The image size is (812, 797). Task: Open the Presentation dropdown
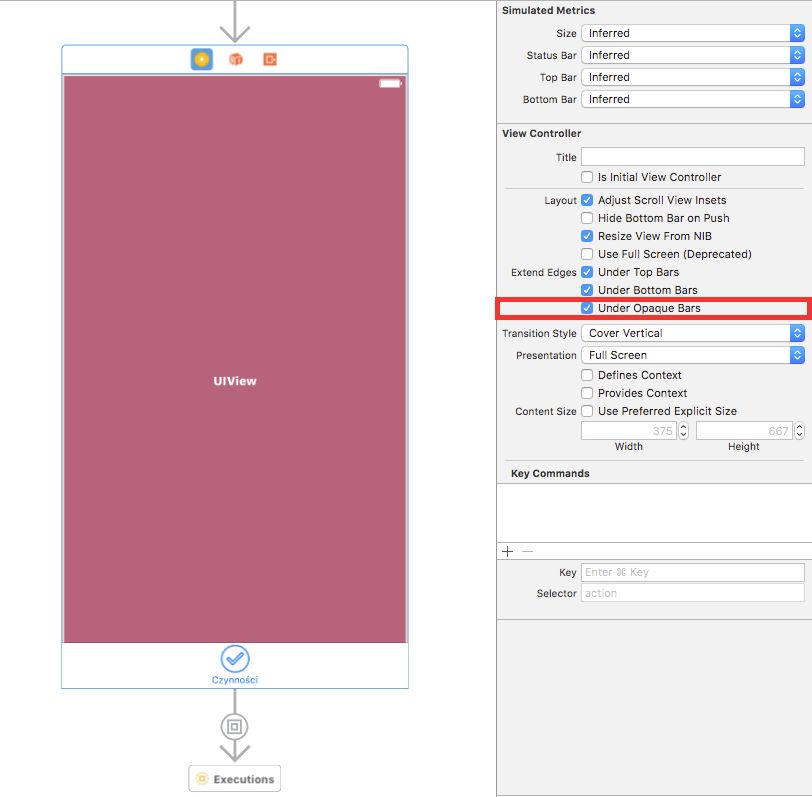(x=693, y=355)
